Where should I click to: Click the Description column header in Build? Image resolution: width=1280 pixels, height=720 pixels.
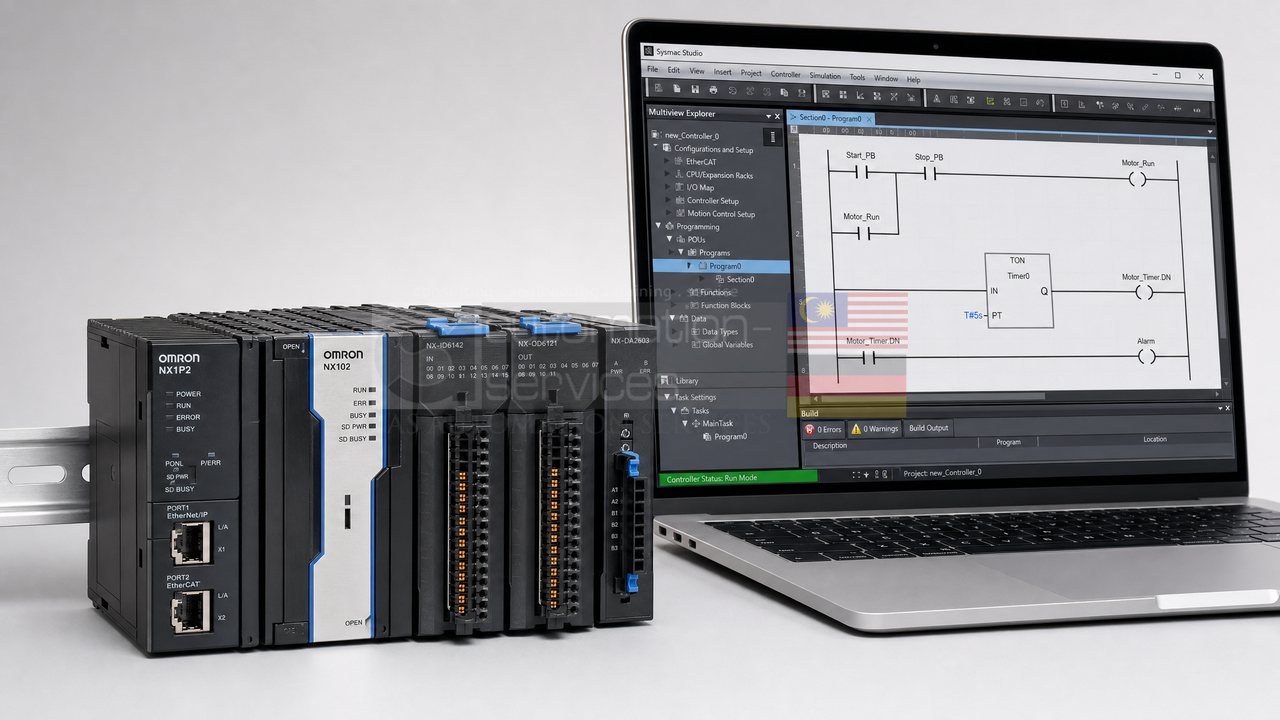(x=830, y=446)
